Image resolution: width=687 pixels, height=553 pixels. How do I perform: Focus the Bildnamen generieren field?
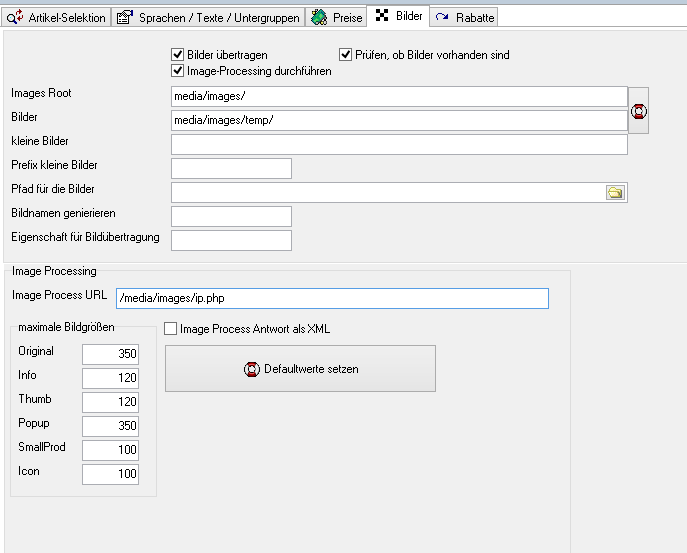tap(231, 216)
